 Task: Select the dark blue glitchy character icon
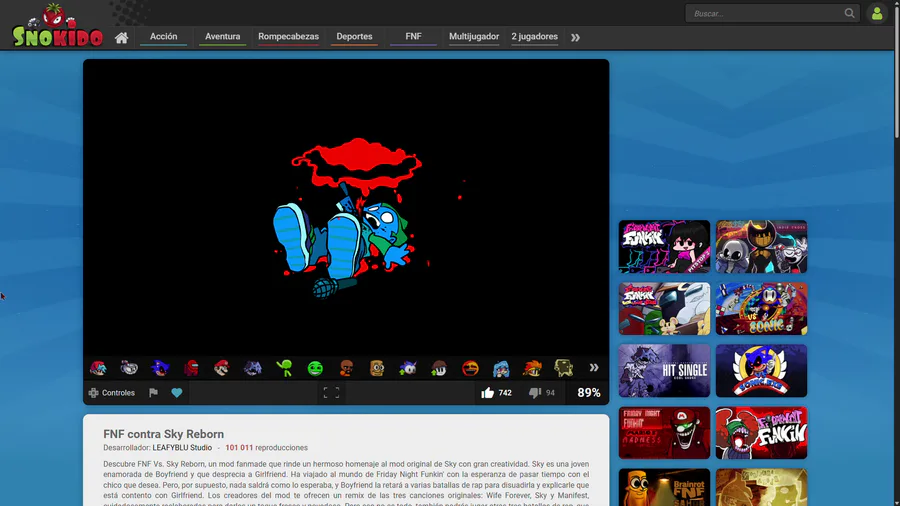pos(253,368)
